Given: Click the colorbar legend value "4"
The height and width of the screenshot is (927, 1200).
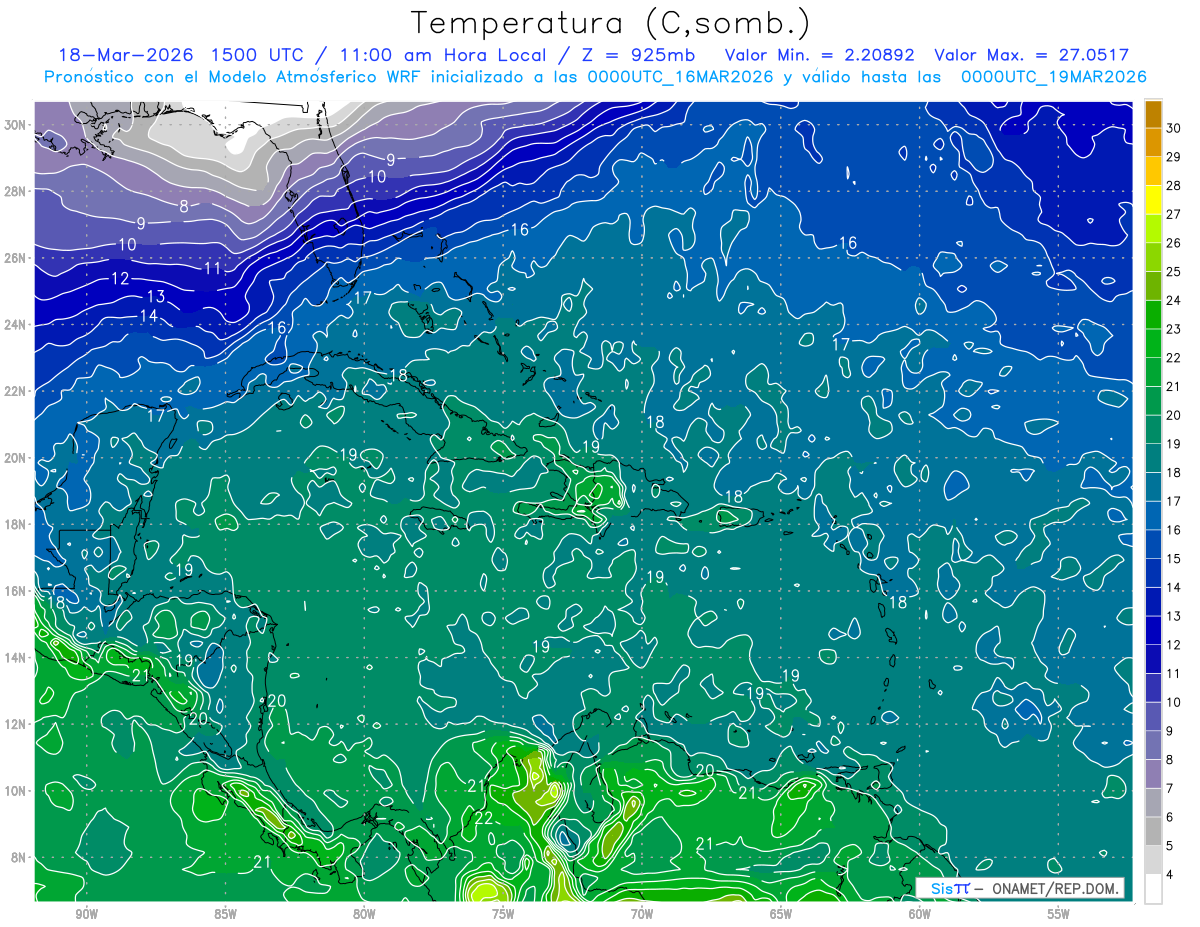Looking at the screenshot, I should pyautogui.click(x=1170, y=875).
